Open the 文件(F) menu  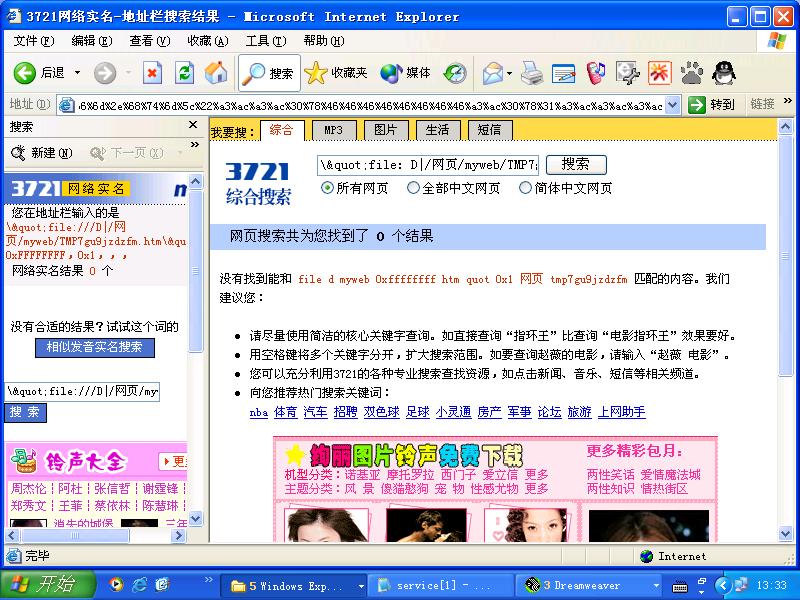(x=34, y=41)
